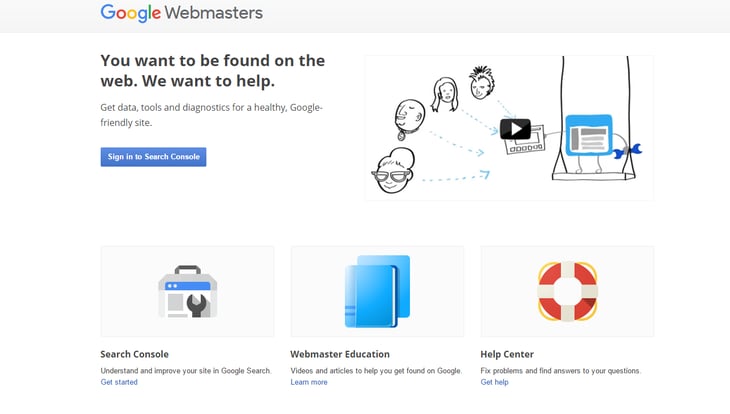Click Sign in to Search Console button

click(x=153, y=157)
